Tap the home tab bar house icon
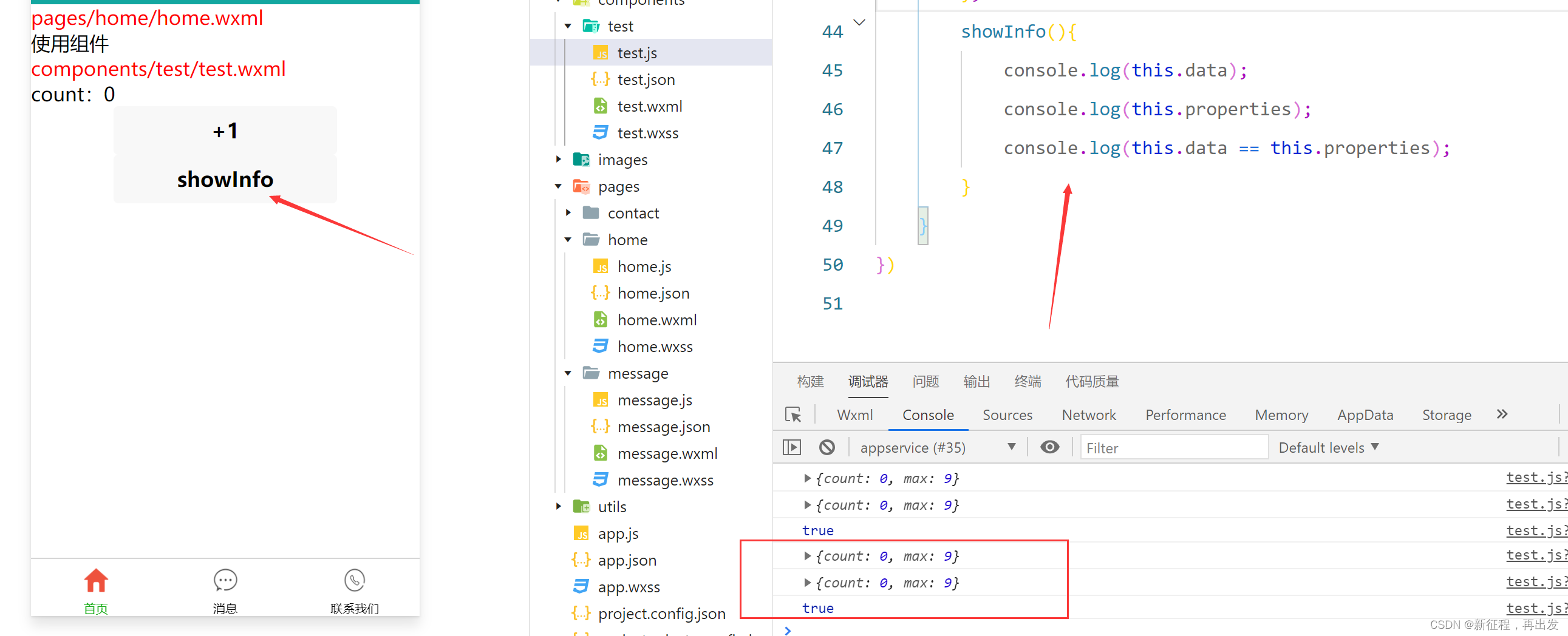Image resolution: width=1568 pixels, height=636 pixels. tap(95, 581)
